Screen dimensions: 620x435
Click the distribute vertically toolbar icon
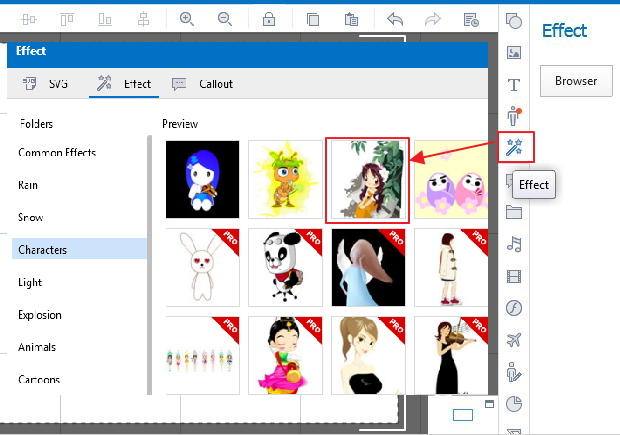[143, 19]
